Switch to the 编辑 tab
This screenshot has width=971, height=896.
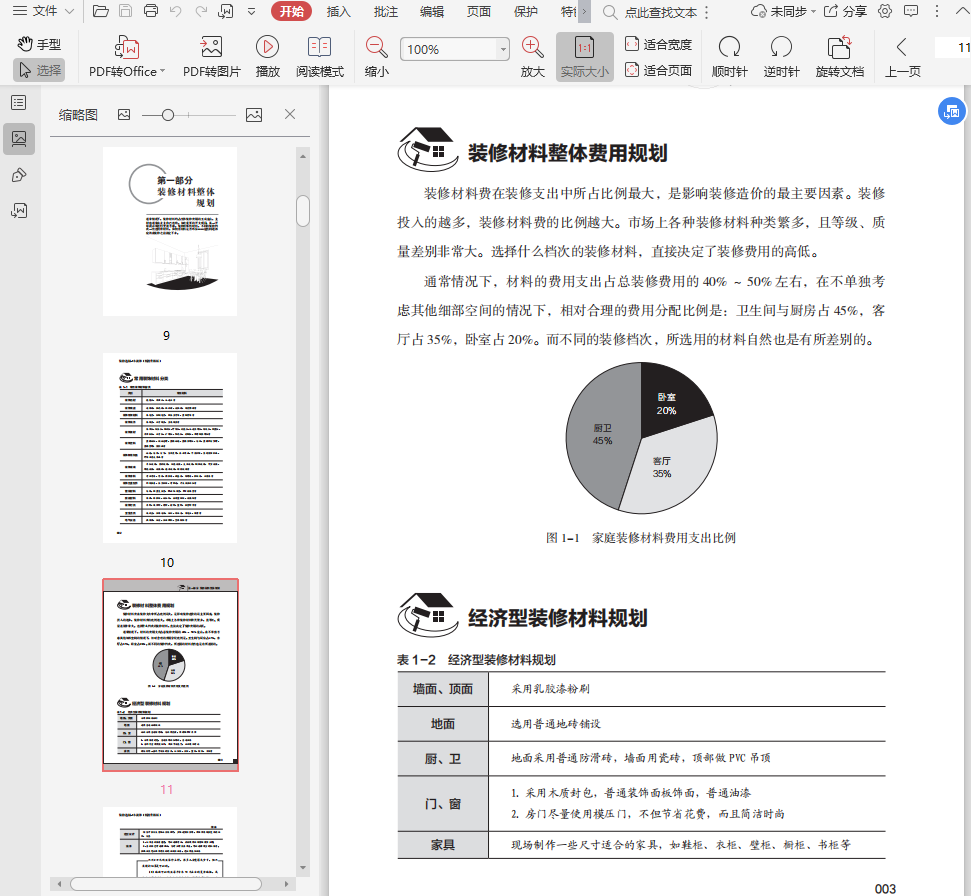coord(432,11)
